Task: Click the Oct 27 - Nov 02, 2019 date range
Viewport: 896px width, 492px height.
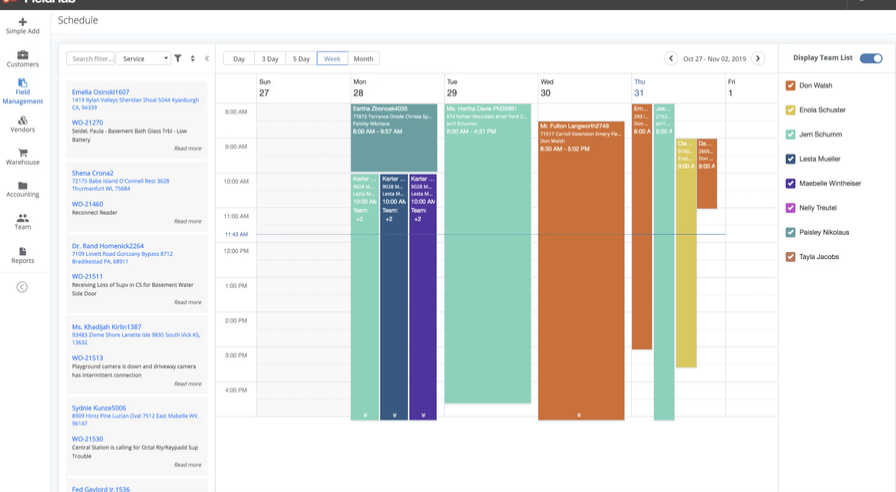Action: coord(714,58)
